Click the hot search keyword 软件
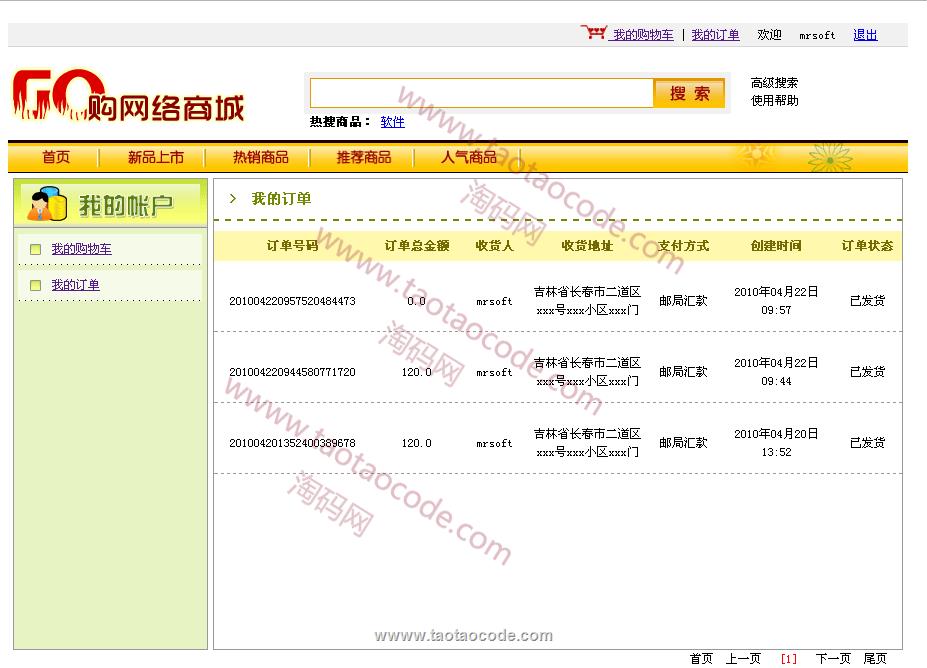This screenshot has height=668, width=927. pyautogui.click(x=392, y=122)
